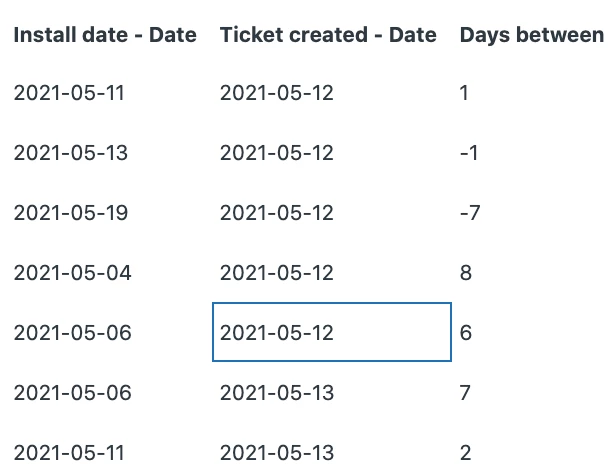Click the days between value 8
The height and width of the screenshot is (474, 612).
[466, 273]
